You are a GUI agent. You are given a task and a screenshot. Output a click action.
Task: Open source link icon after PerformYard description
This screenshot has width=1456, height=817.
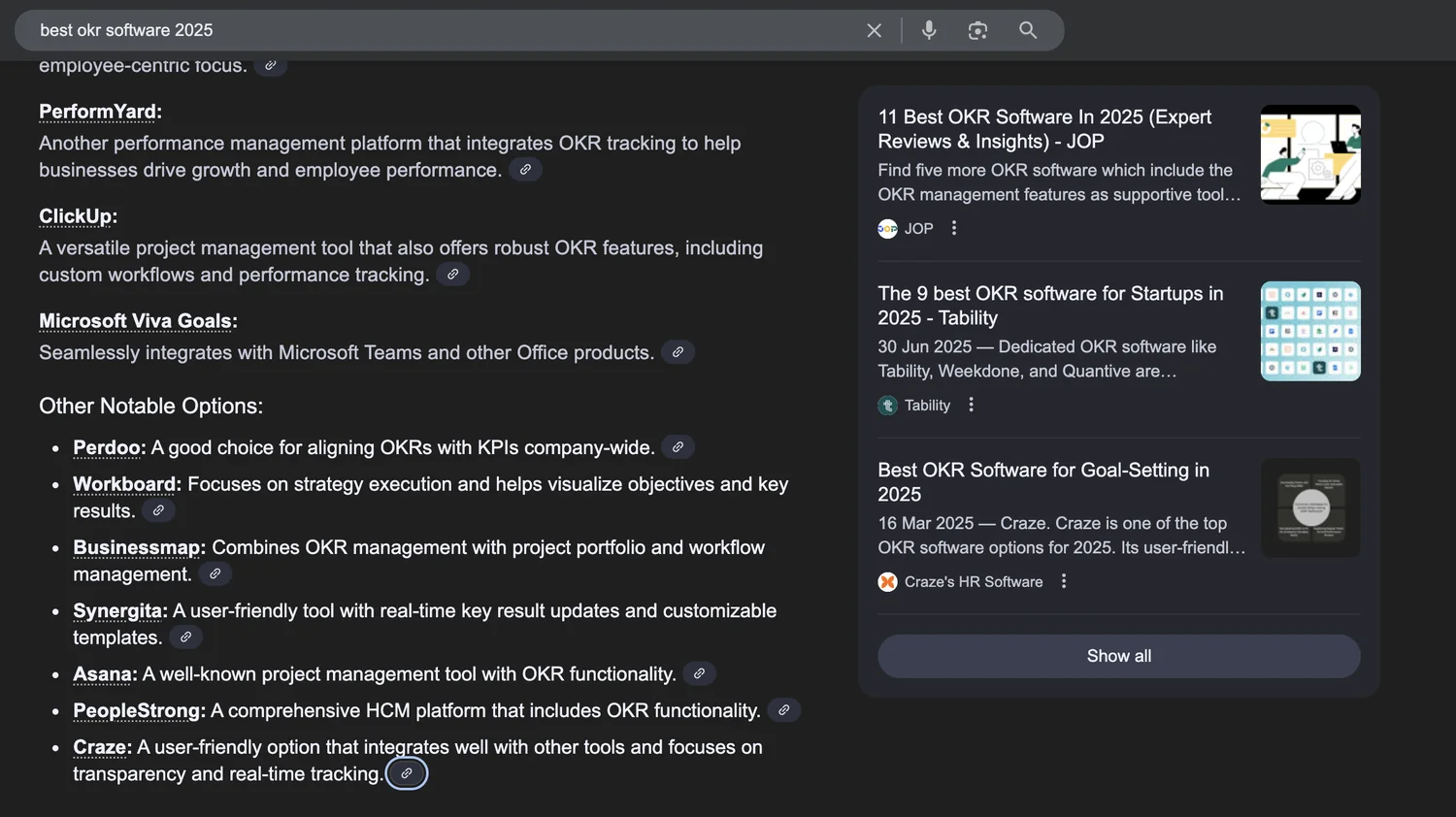(x=525, y=170)
